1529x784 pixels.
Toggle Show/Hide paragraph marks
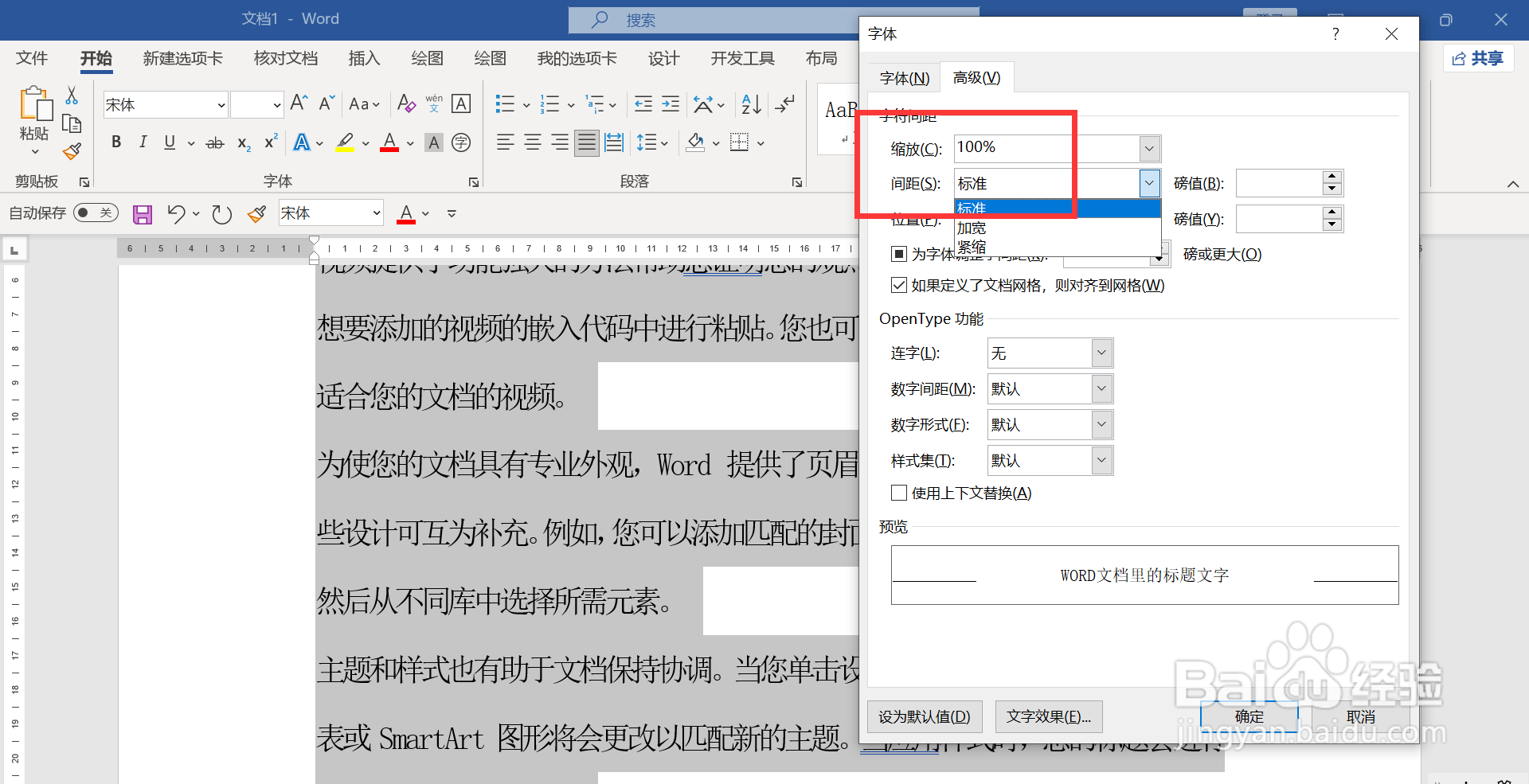pyautogui.click(x=785, y=103)
